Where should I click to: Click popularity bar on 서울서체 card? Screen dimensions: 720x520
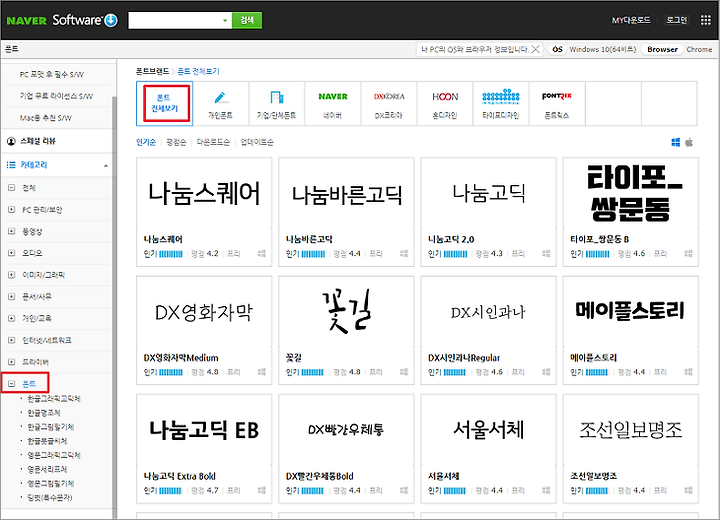(455, 491)
